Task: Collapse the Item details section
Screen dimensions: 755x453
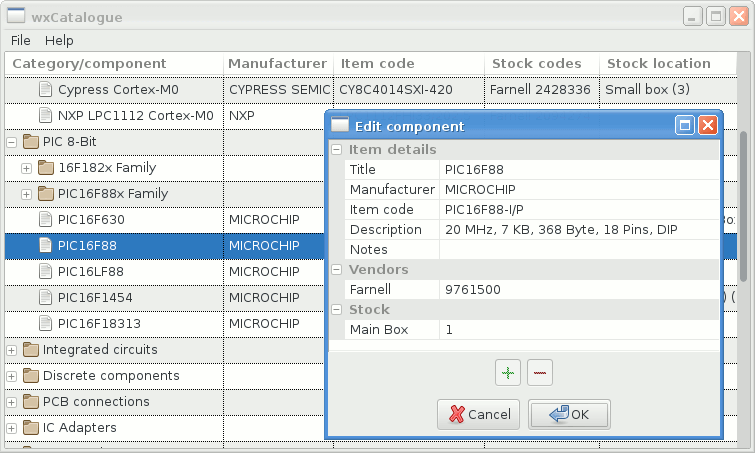Action: [x=337, y=150]
